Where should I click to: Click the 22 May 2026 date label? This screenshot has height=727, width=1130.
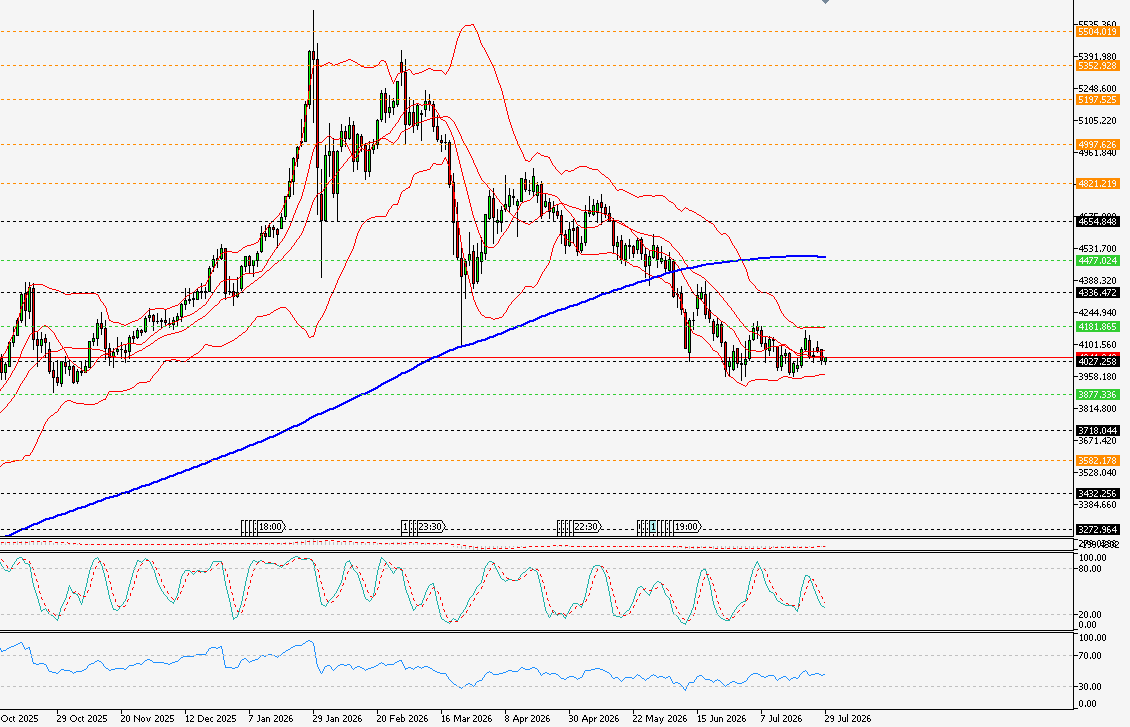point(659,718)
